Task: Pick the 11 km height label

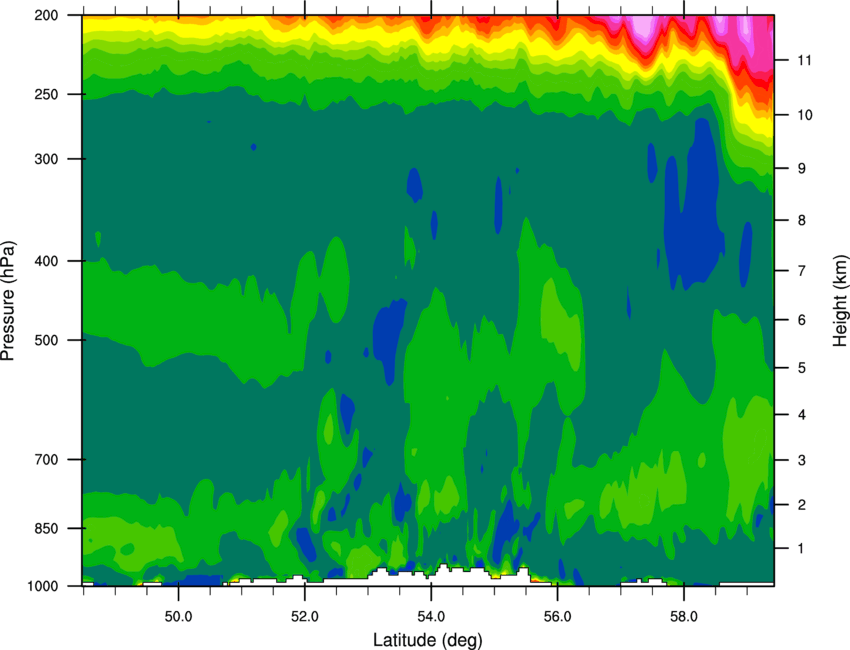Action: (804, 60)
